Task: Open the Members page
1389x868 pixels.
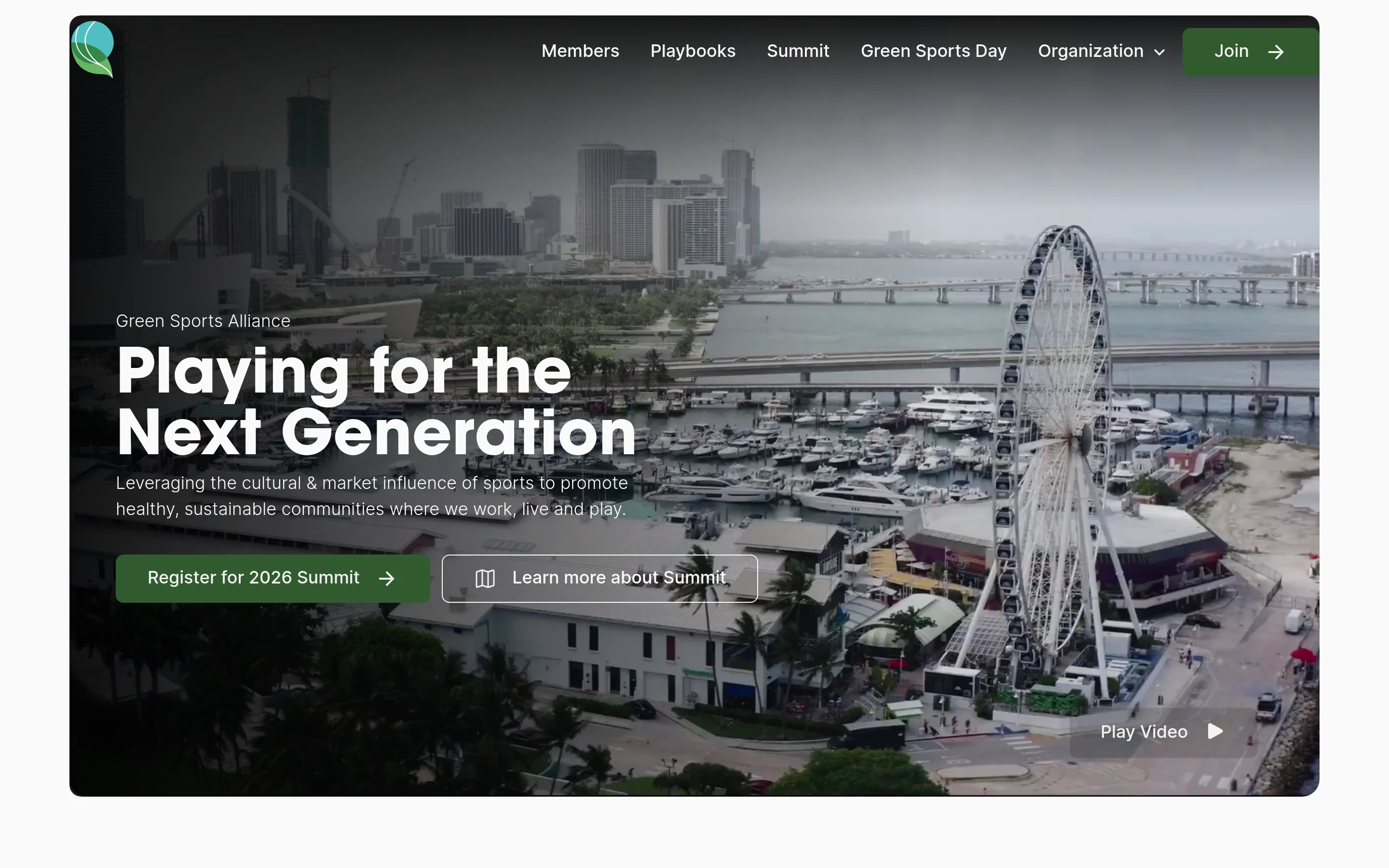Action: point(580,51)
